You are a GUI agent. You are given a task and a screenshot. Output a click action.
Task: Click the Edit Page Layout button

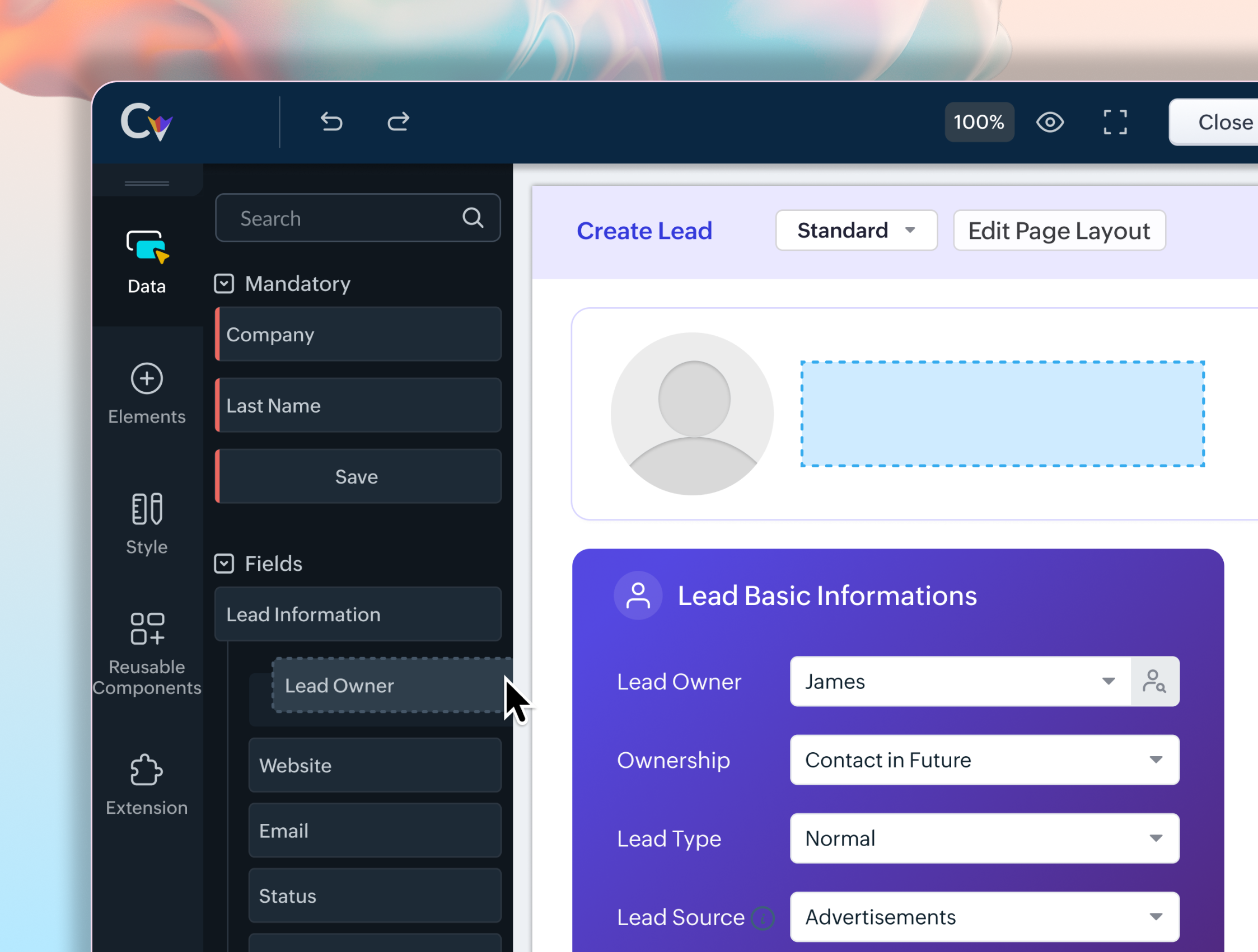coord(1058,230)
